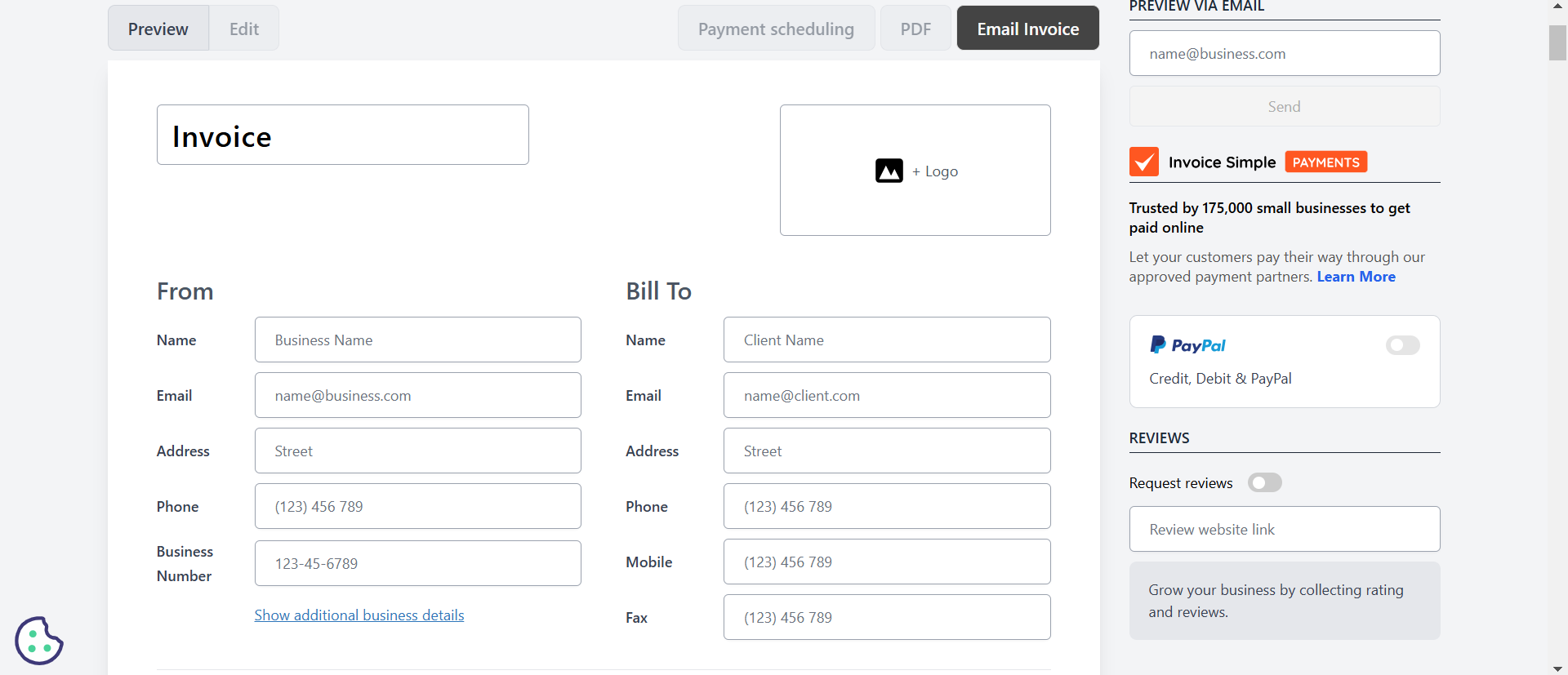
Task: Click the Review website link field
Action: [x=1285, y=529]
